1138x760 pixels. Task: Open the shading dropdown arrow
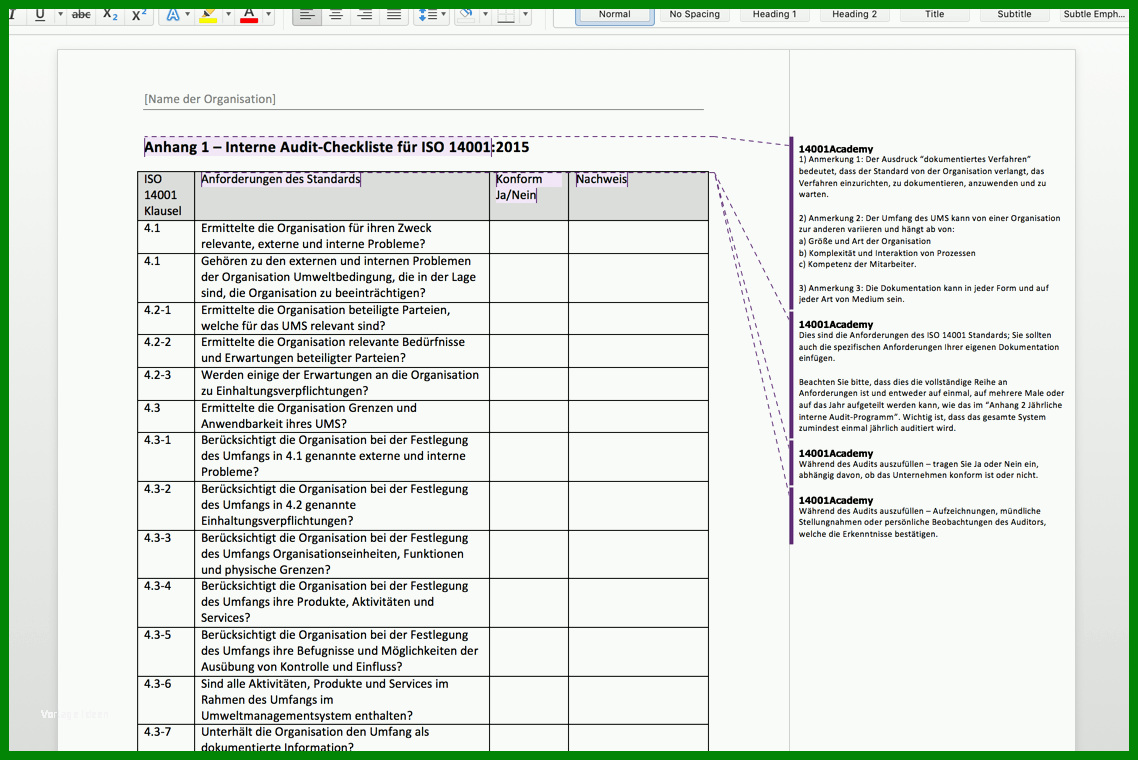(486, 14)
